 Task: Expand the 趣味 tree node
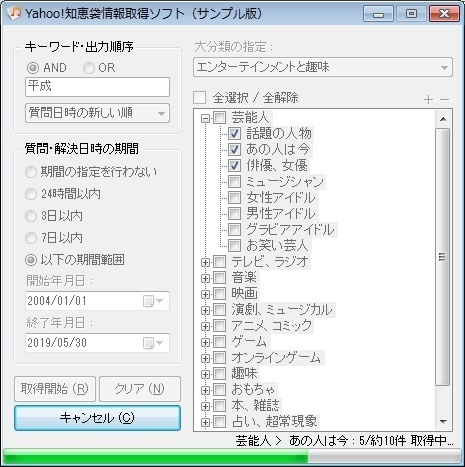click(x=205, y=374)
